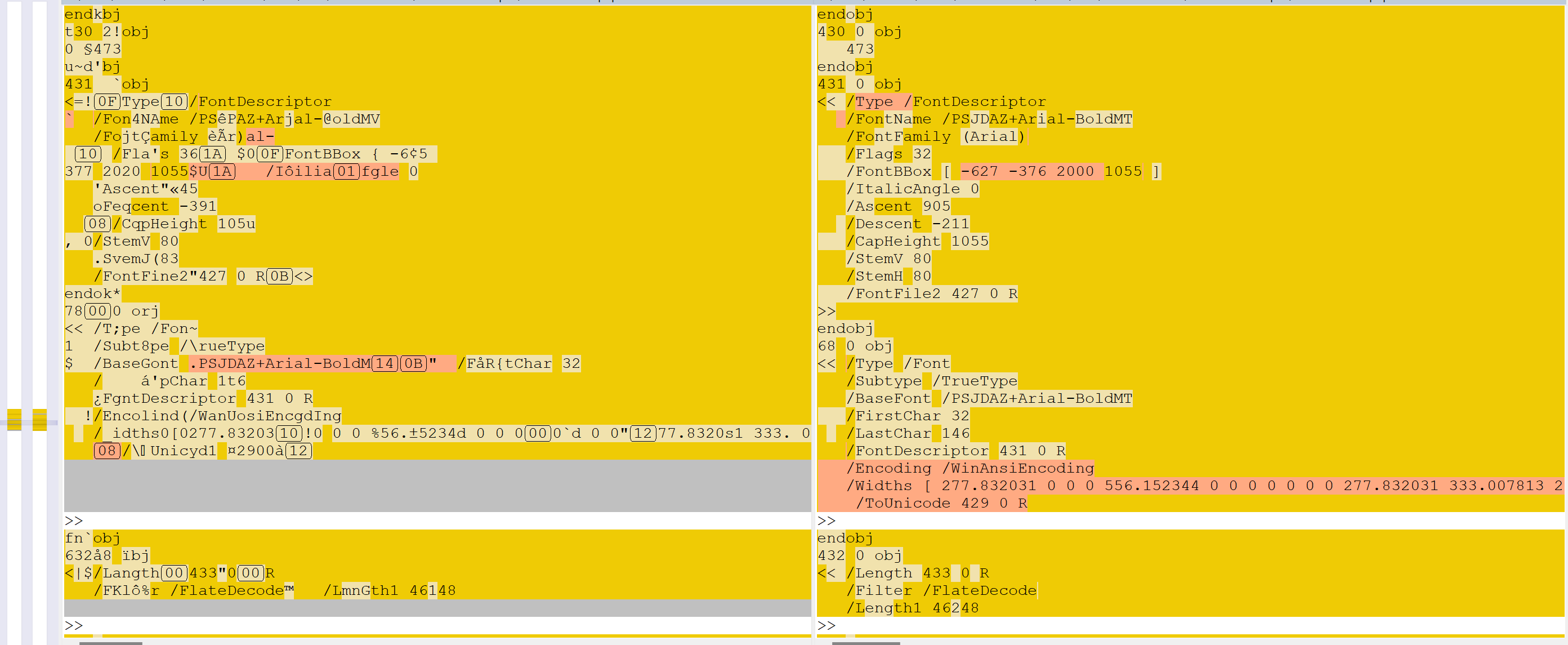Click the yellow diff marker in location pane left bar
The height and width of the screenshot is (645, 1568).
(x=14, y=420)
